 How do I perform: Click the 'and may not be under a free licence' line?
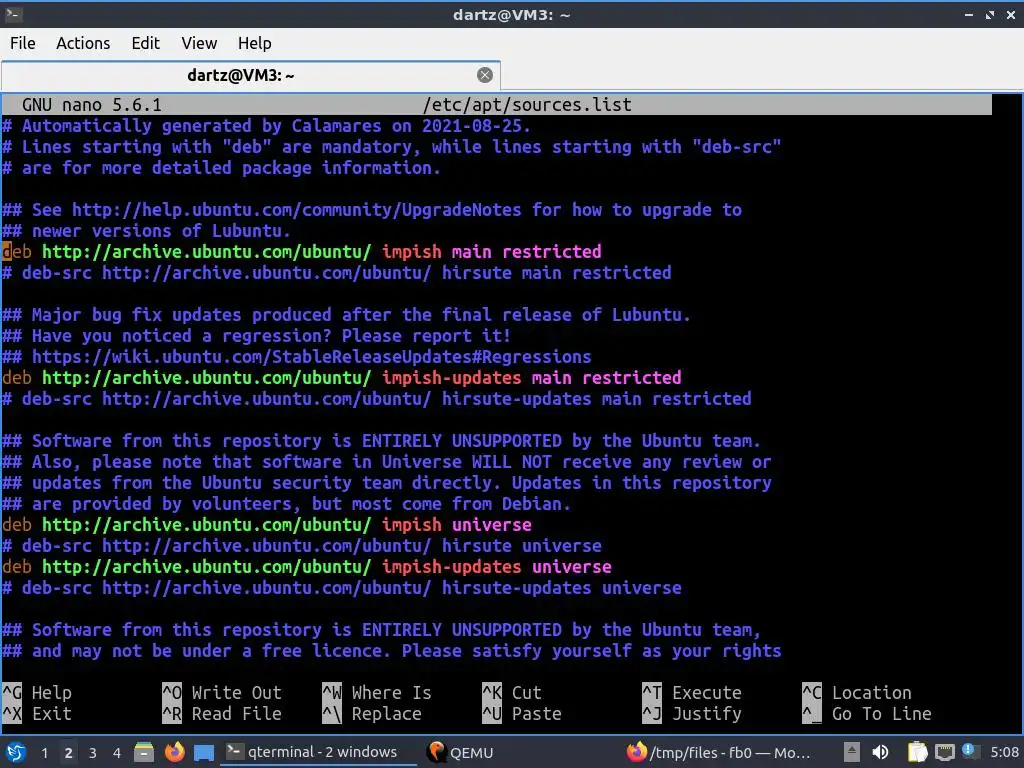392,650
